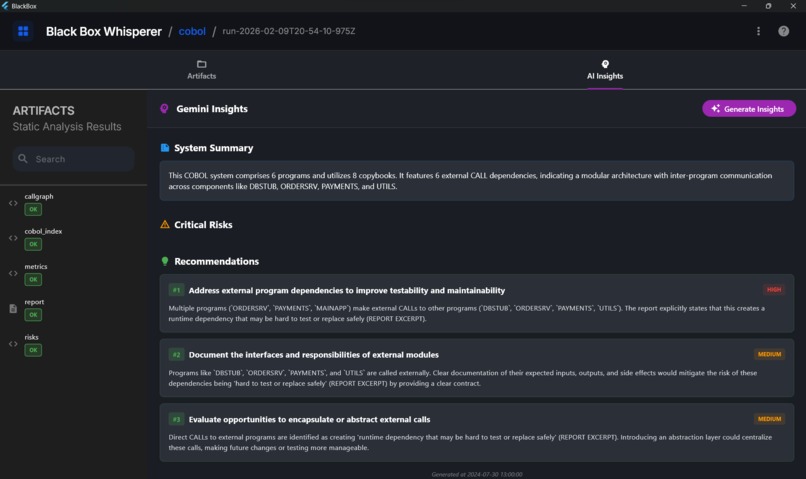Open the callgraph artifact
This screenshot has height=479, width=806.
pyautogui.click(x=74, y=204)
